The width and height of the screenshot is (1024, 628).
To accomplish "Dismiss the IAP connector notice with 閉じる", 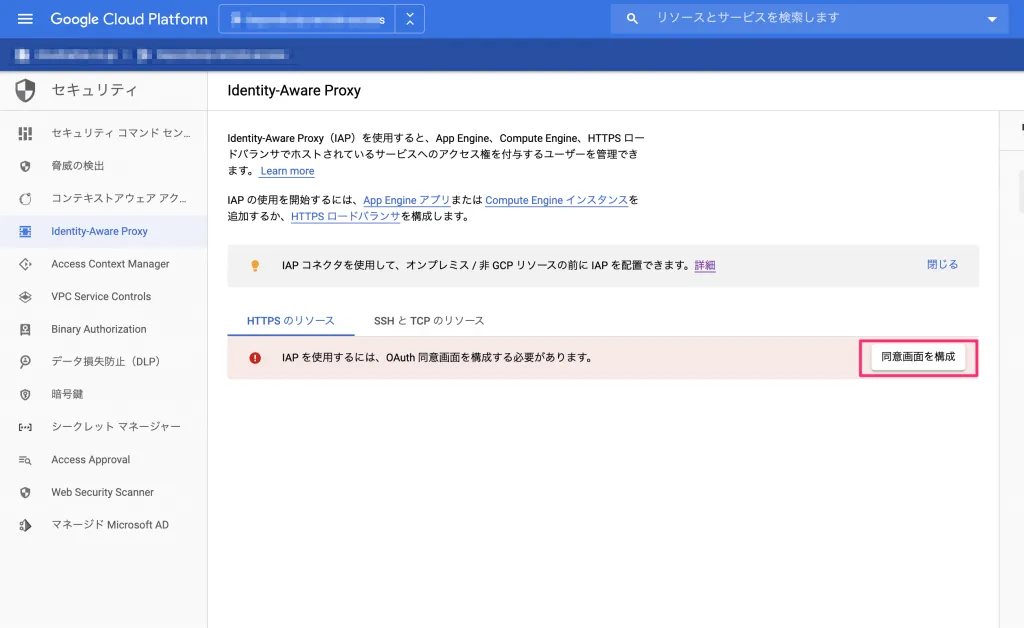I will click(942, 265).
